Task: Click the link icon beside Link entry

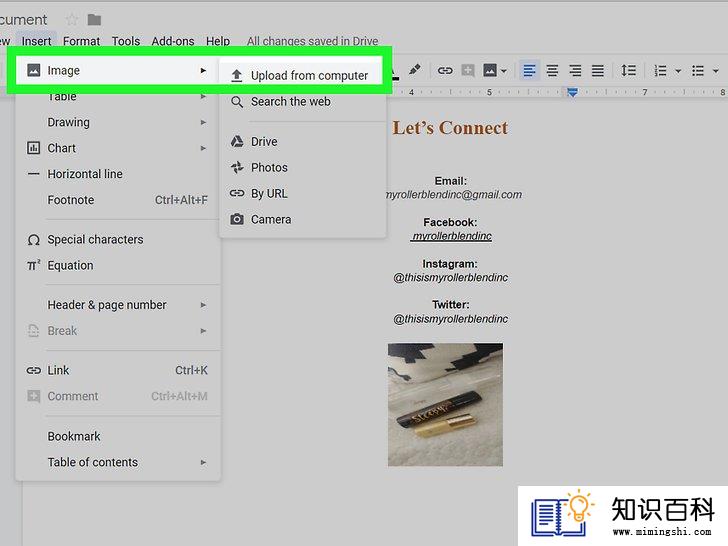Action: tap(33, 370)
